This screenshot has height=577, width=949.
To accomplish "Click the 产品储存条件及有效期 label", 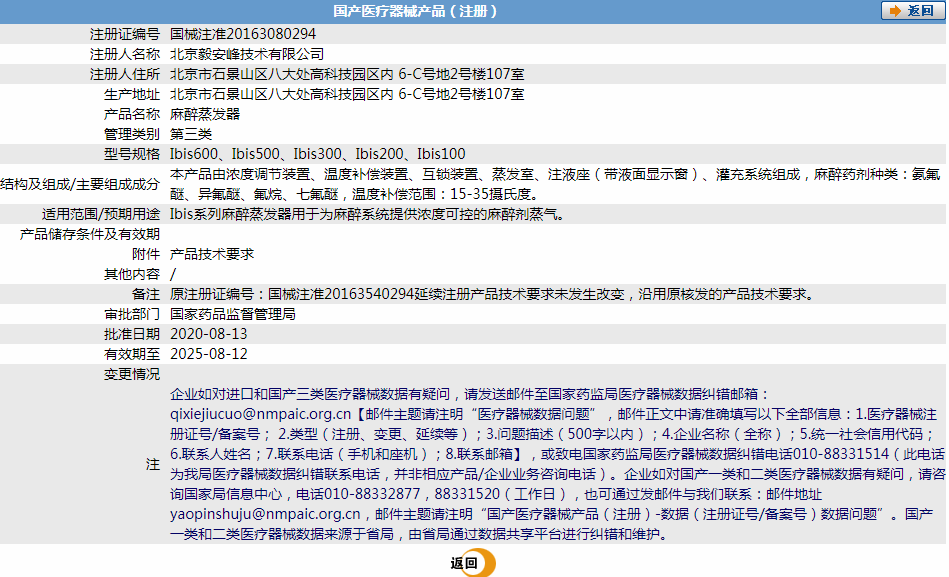I will coord(90,234).
